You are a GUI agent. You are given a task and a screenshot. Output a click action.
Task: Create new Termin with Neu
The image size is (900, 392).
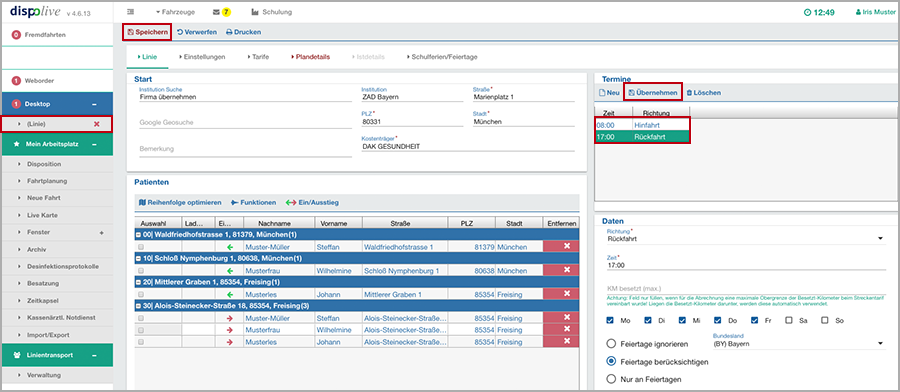pyautogui.click(x=609, y=92)
